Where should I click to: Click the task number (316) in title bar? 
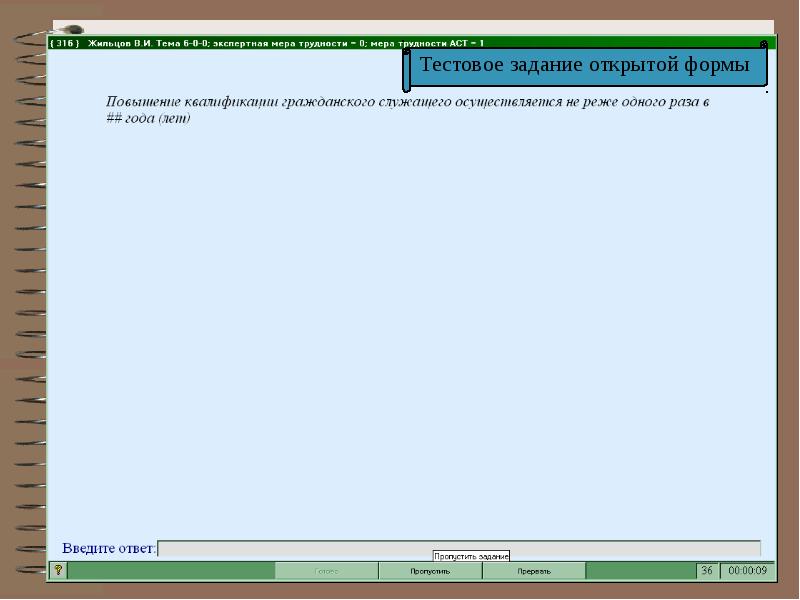[65, 43]
